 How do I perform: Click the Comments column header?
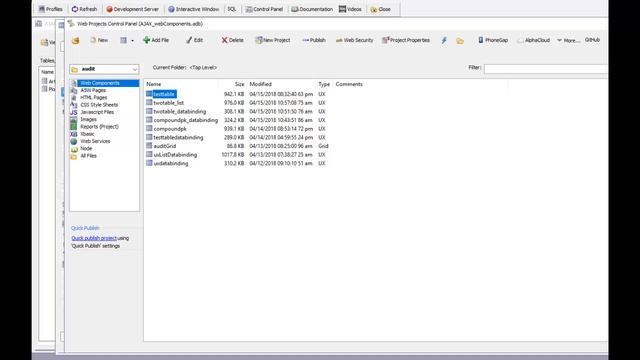(x=349, y=84)
